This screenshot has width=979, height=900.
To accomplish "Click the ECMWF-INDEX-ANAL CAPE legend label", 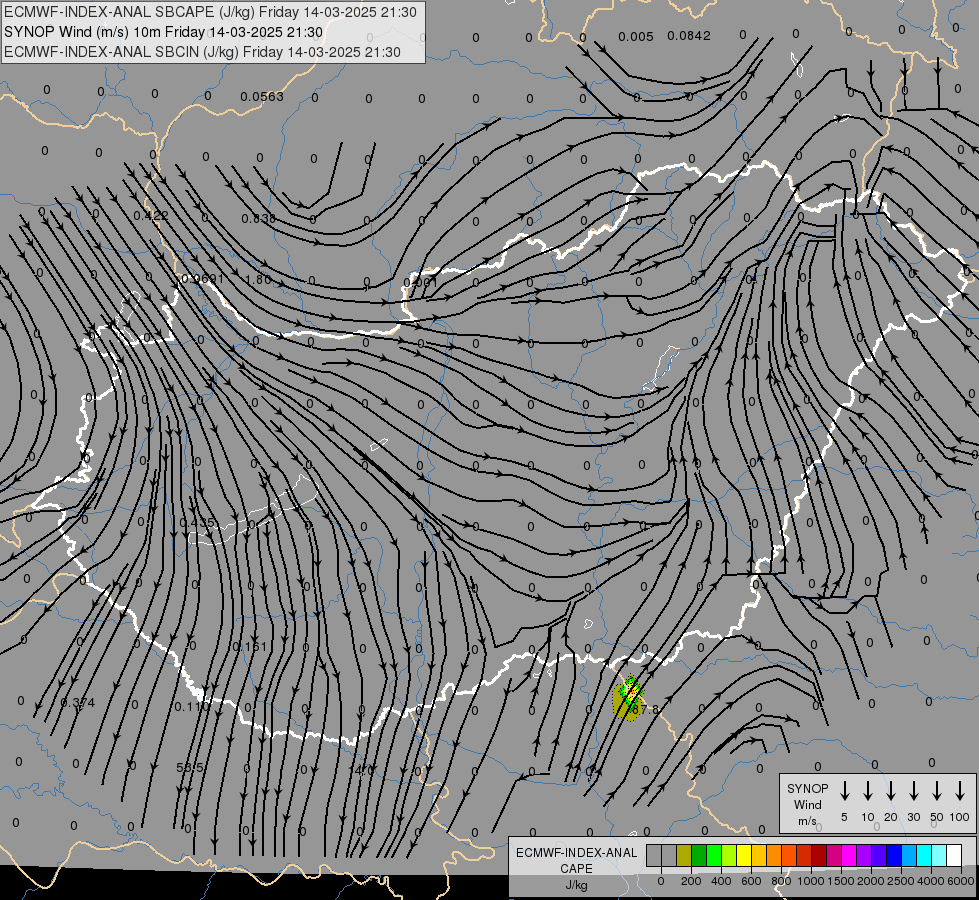I will tap(576, 861).
